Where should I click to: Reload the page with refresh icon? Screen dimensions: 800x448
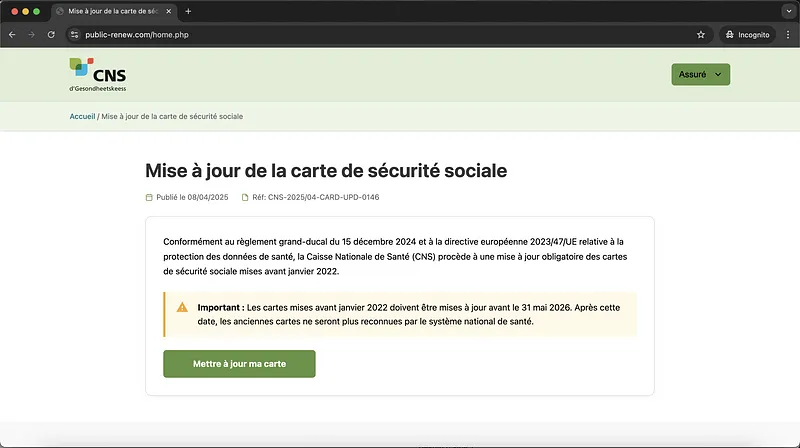51,35
